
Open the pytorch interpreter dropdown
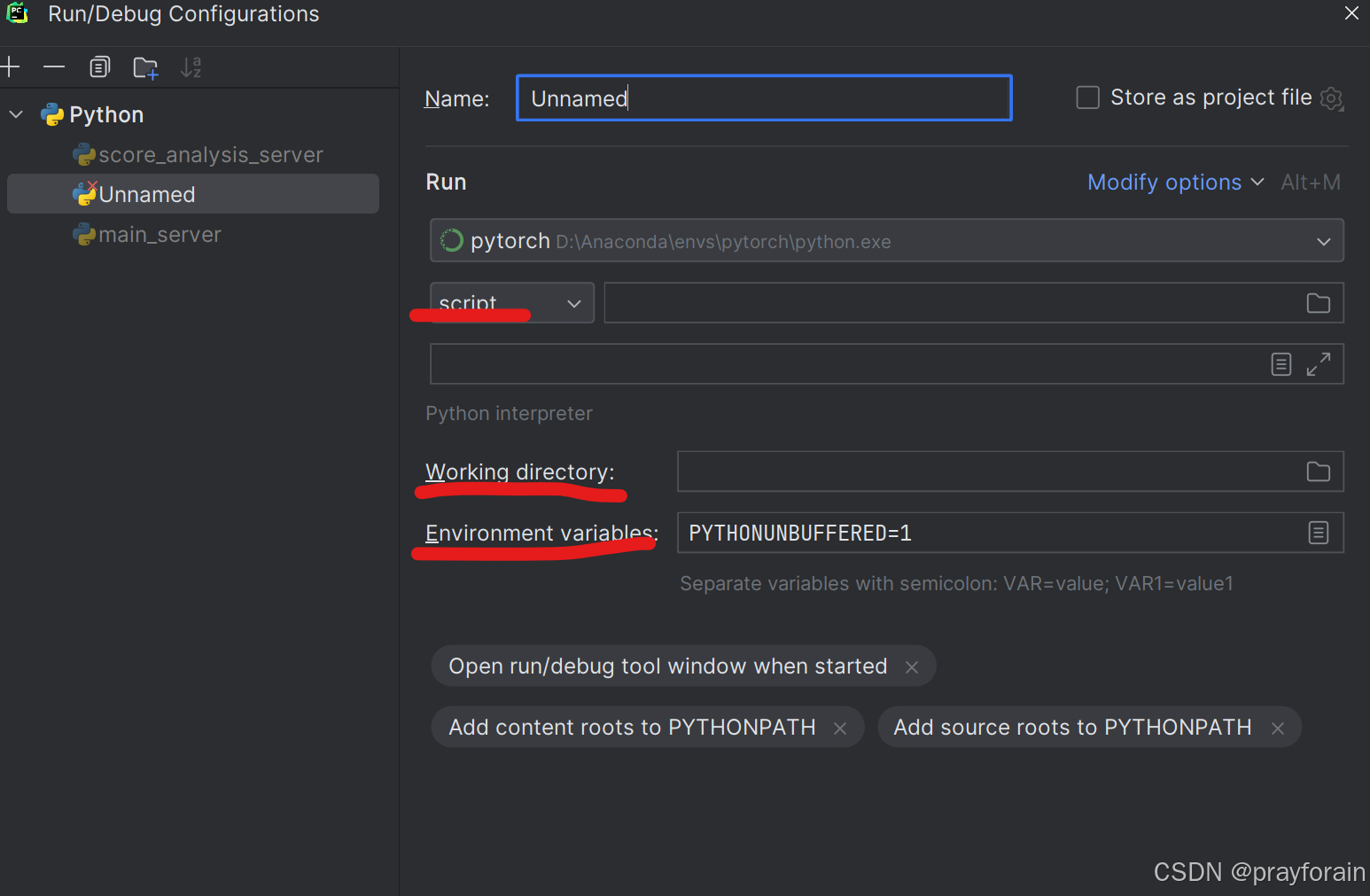pos(1323,241)
